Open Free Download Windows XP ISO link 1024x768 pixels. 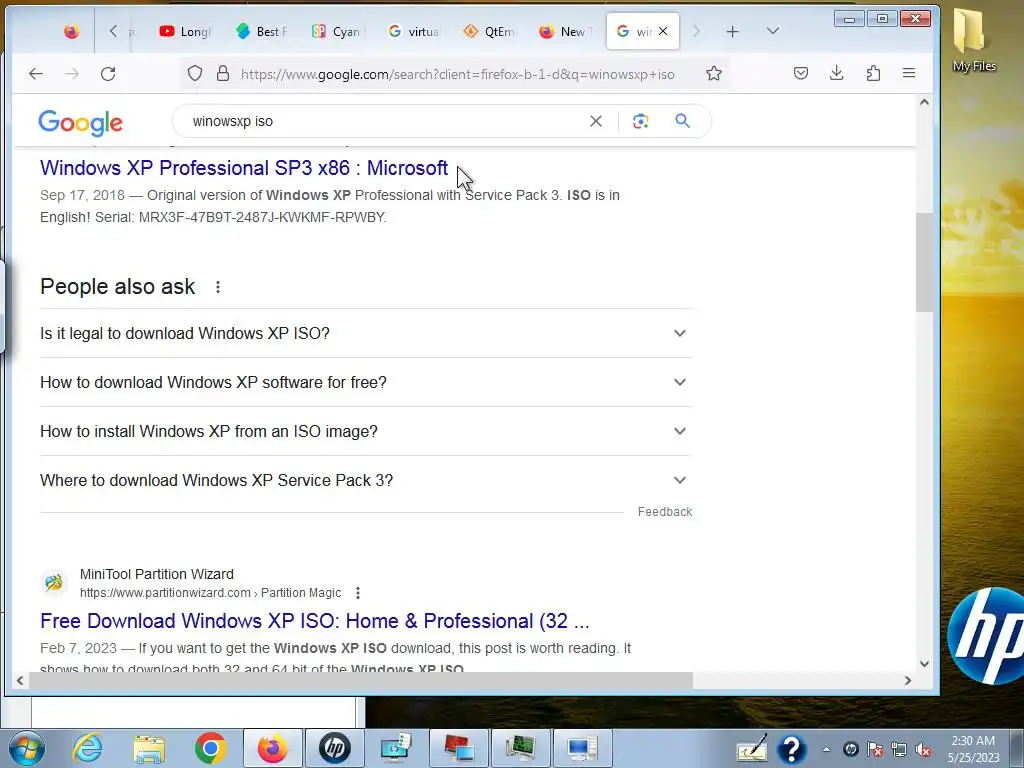[x=315, y=620]
